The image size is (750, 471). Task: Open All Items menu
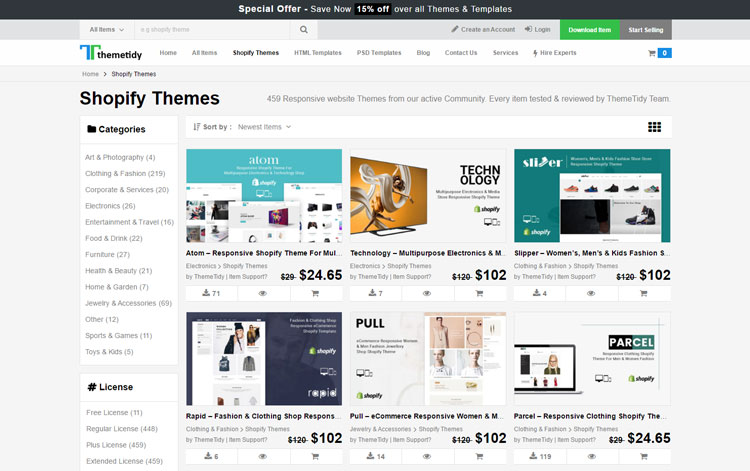click(204, 53)
